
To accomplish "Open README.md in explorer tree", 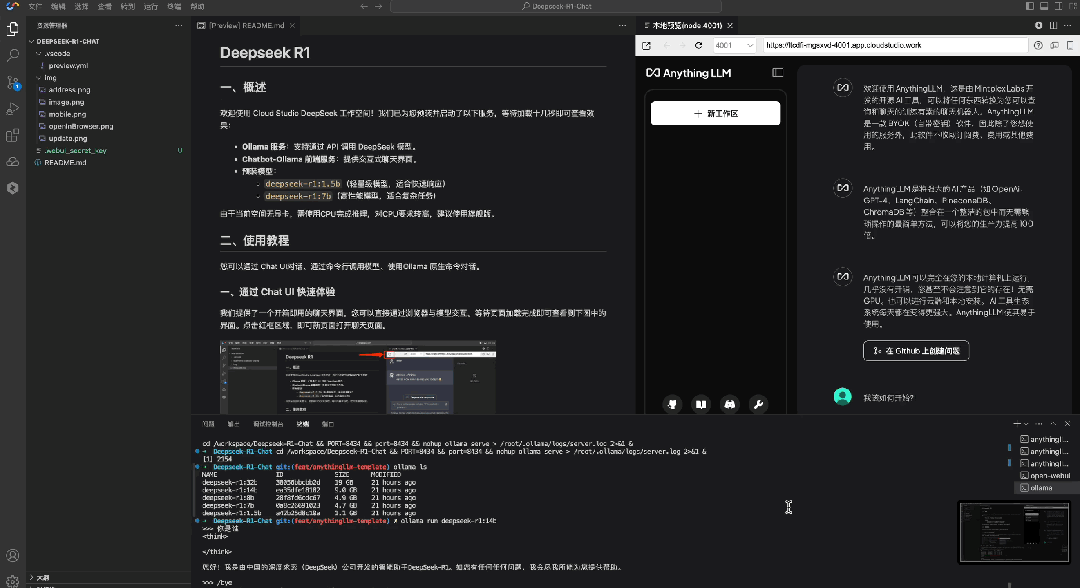I will coord(65,162).
